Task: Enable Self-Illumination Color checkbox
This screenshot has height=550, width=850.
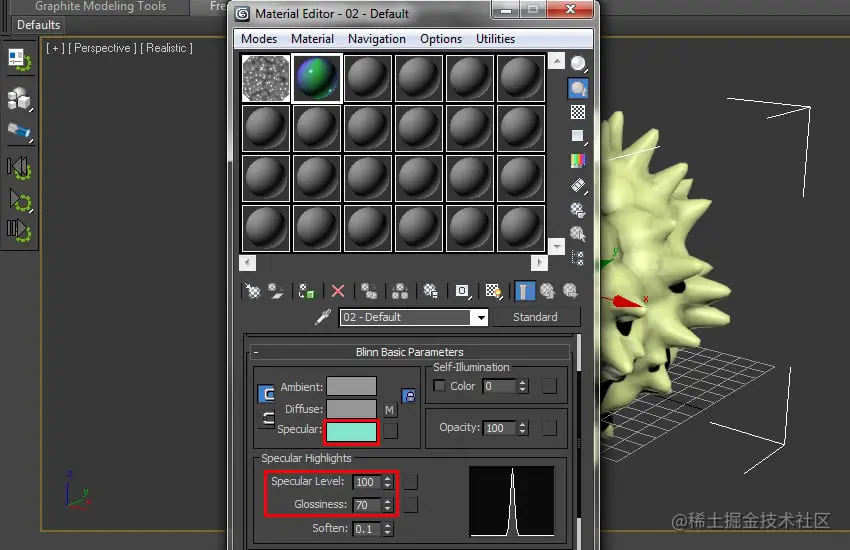Action: click(x=440, y=386)
